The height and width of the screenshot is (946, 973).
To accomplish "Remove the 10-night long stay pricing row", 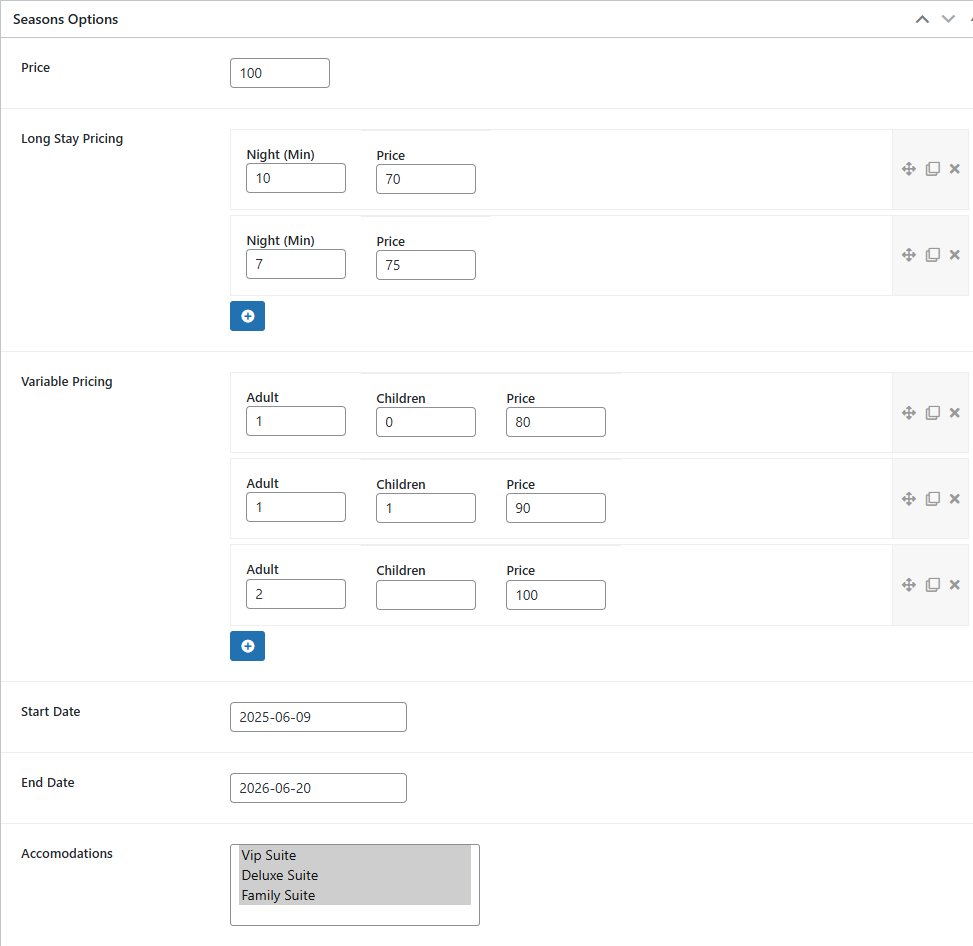I will [954, 169].
